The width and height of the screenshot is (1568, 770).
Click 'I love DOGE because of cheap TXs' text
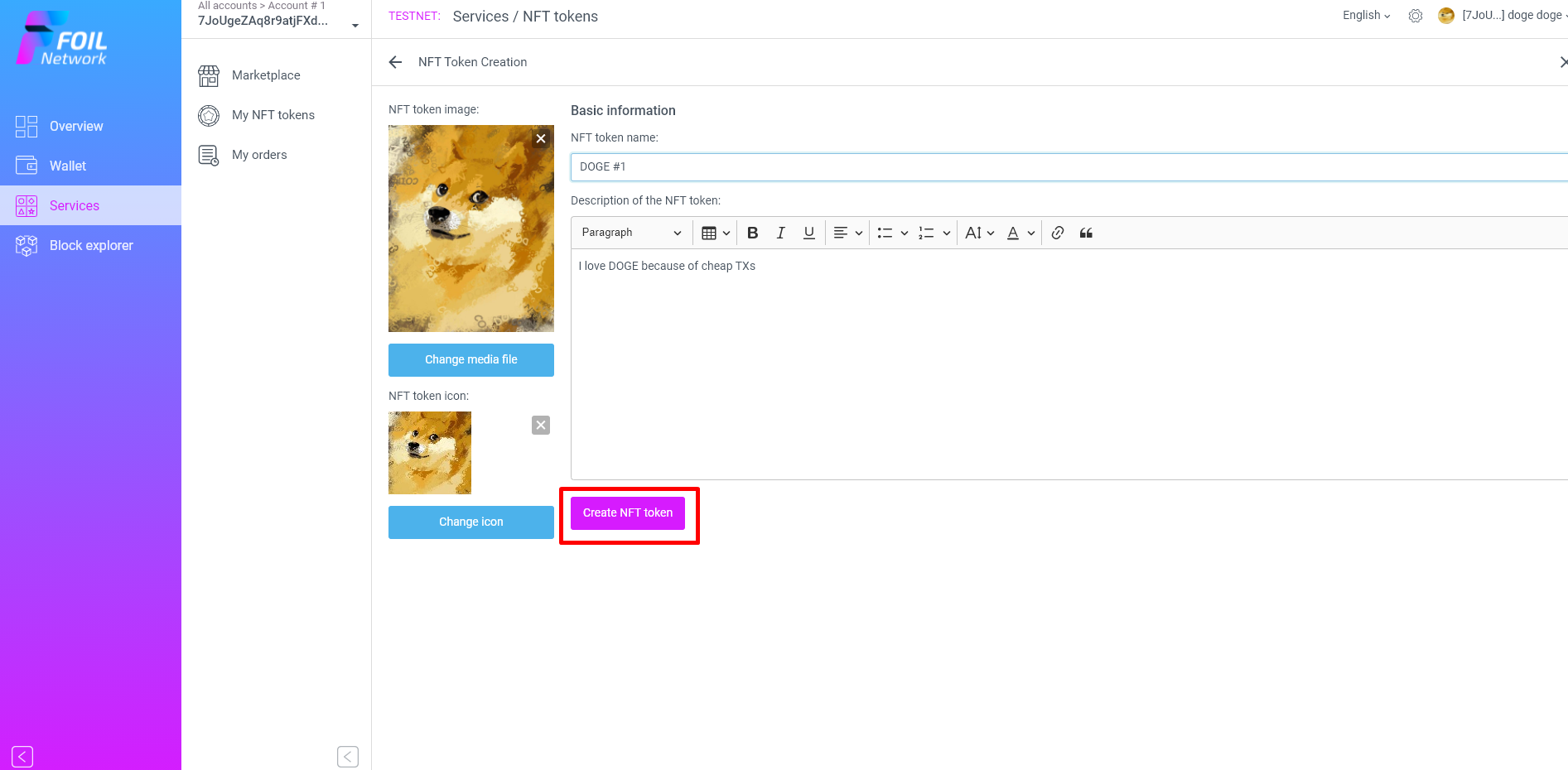(667, 266)
